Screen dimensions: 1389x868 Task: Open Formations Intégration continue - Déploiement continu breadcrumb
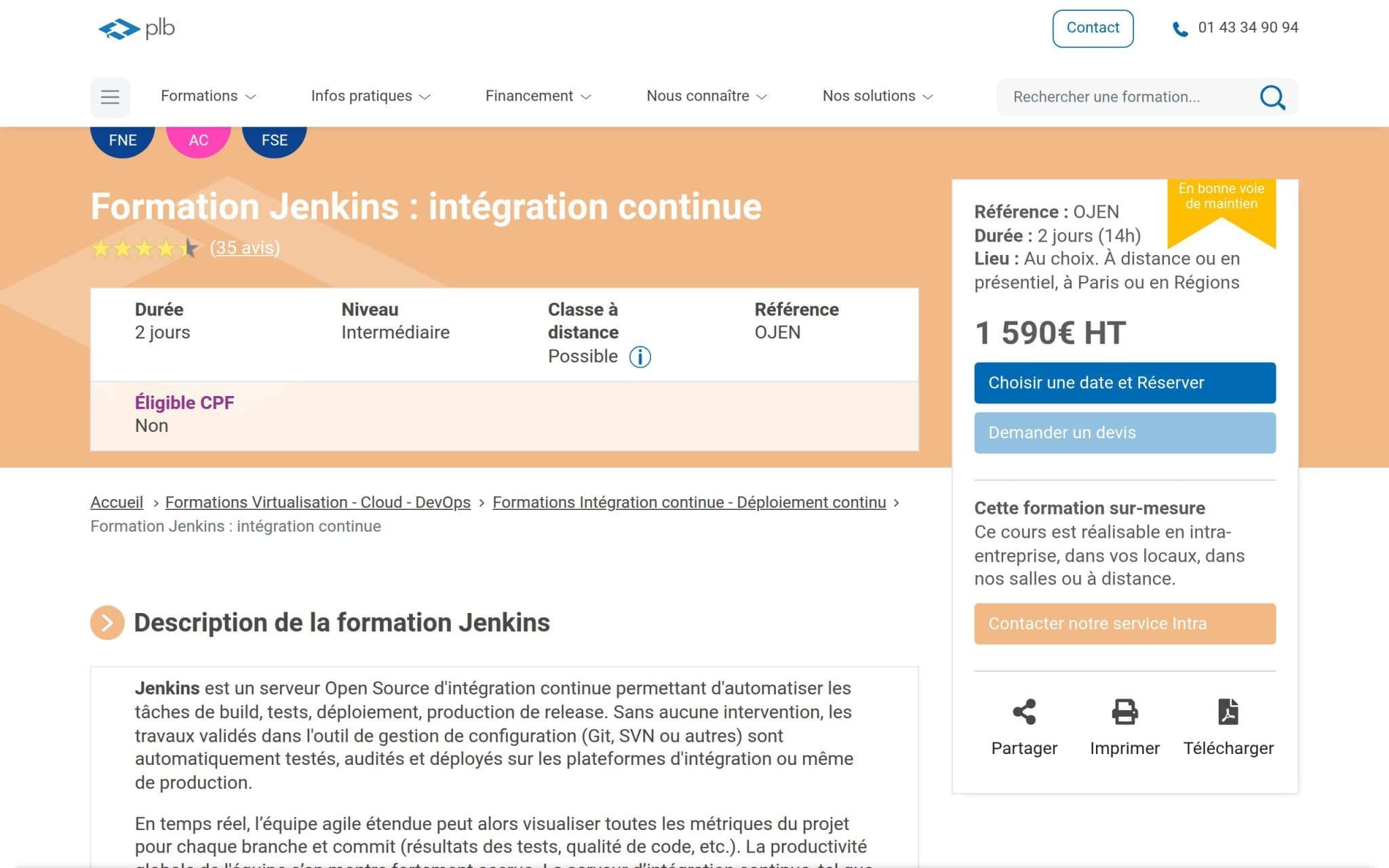pos(689,502)
